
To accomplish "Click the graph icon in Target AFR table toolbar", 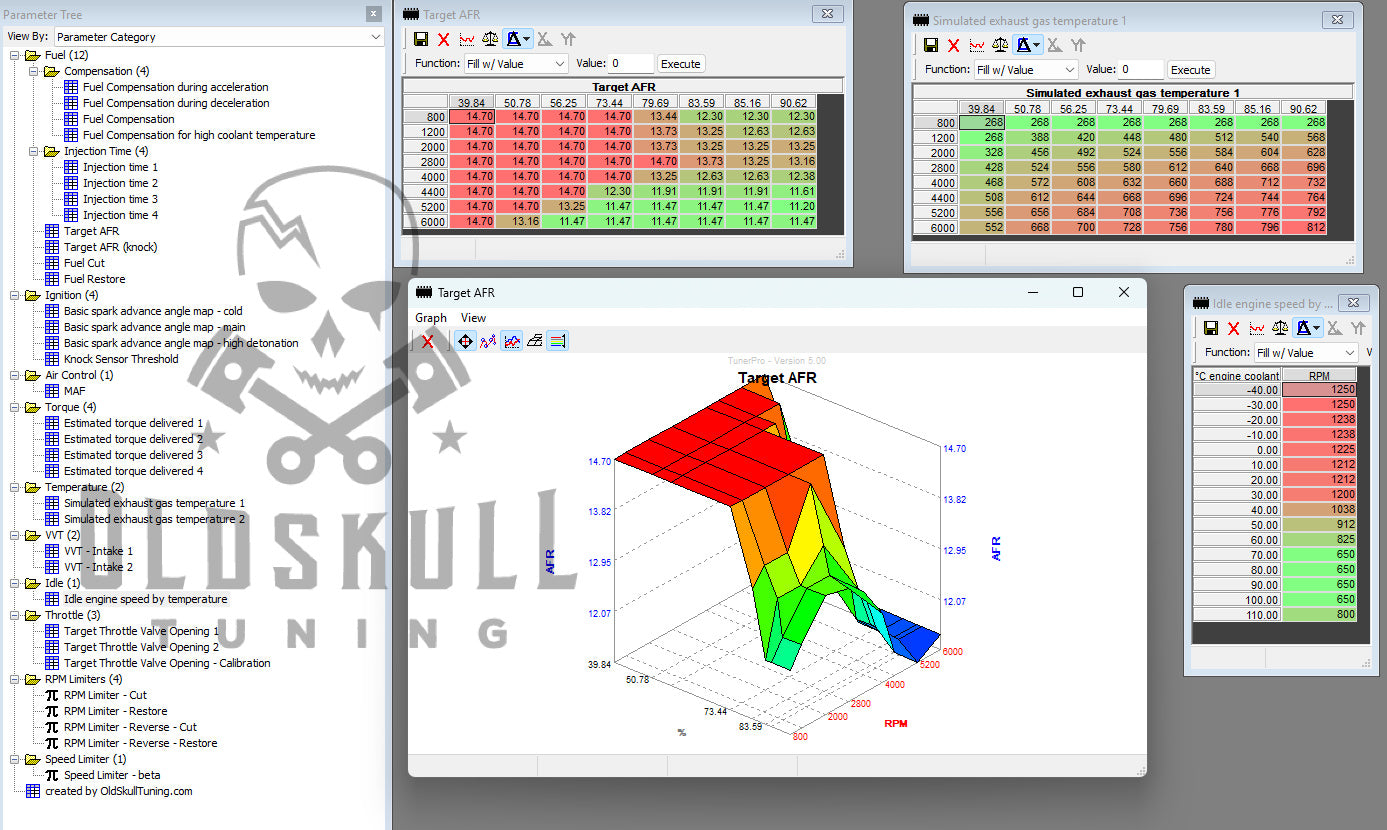I will [x=467, y=39].
